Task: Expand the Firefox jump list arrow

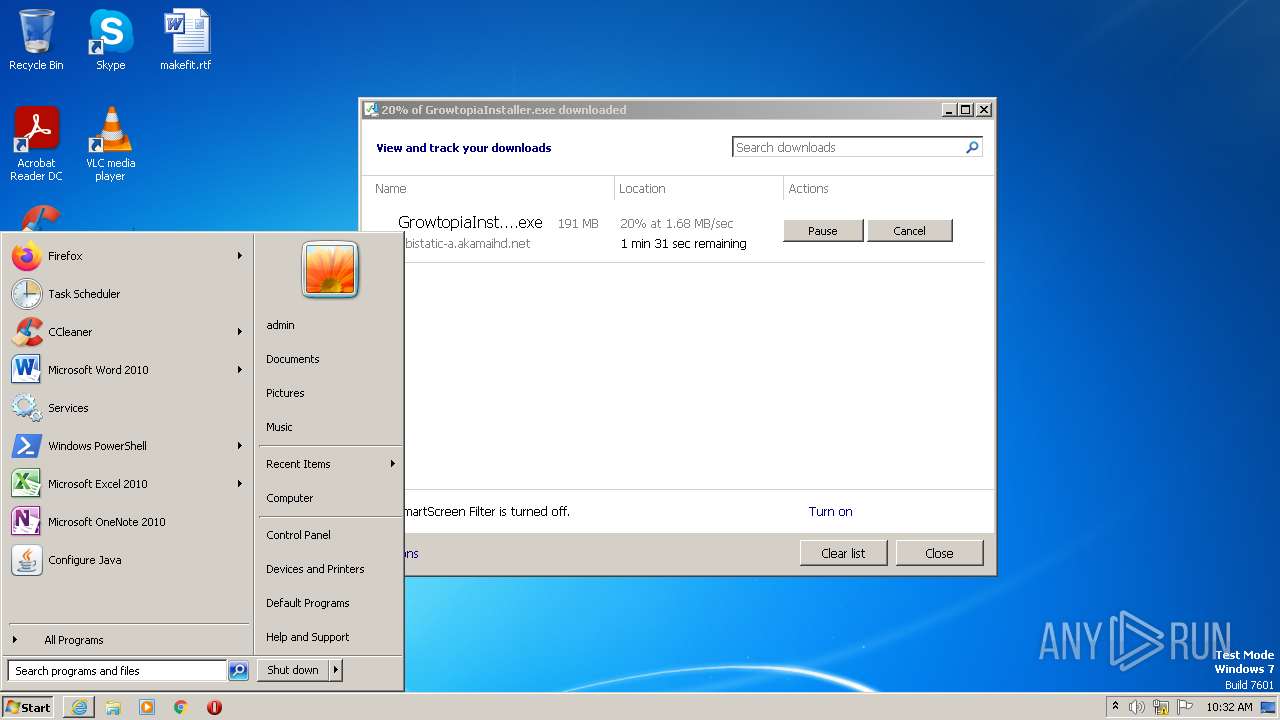Action: coord(240,256)
